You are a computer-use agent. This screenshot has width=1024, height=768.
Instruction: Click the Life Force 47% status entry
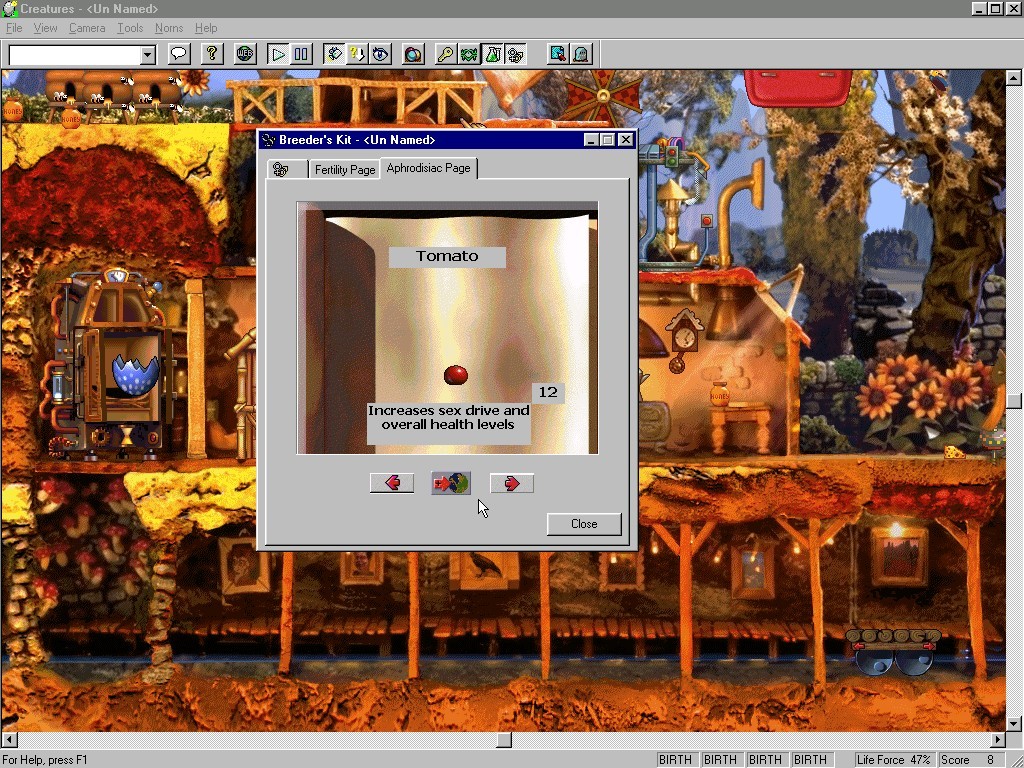click(893, 760)
